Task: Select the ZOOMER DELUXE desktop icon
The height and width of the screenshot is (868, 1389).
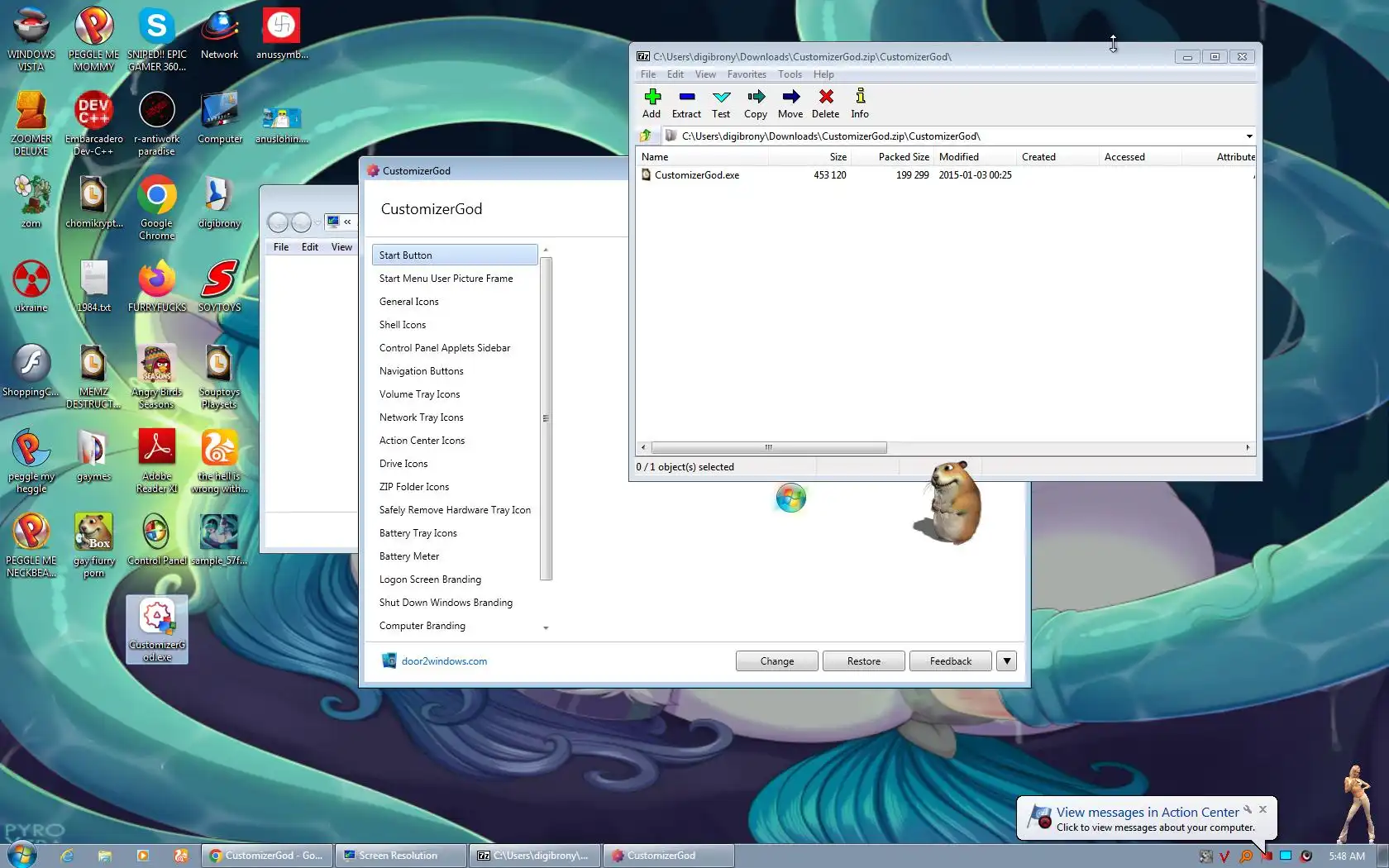Action: tap(31, 123)
